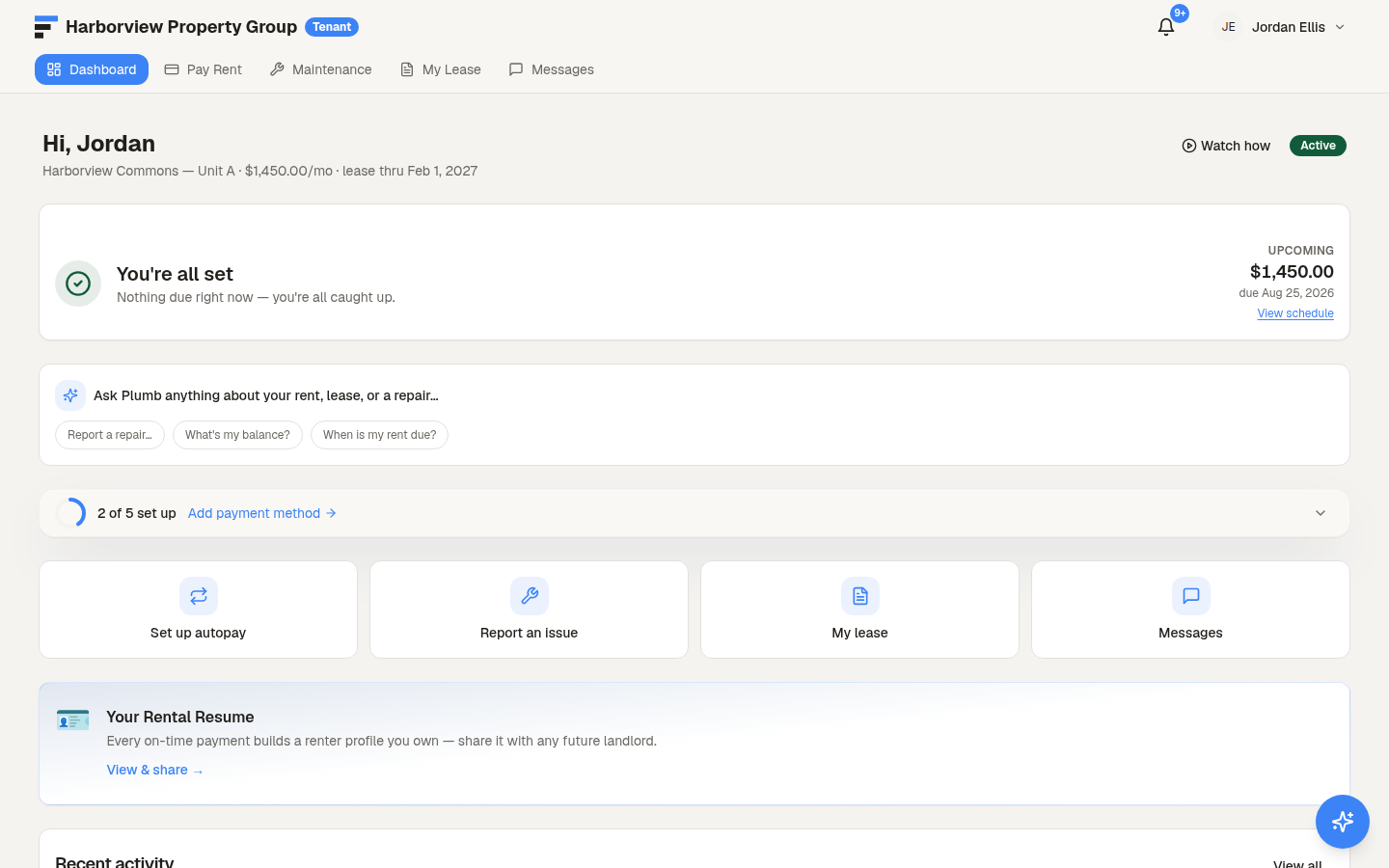Click the document icon on My lease card
Screen dimensions: 1389x868
860,596
